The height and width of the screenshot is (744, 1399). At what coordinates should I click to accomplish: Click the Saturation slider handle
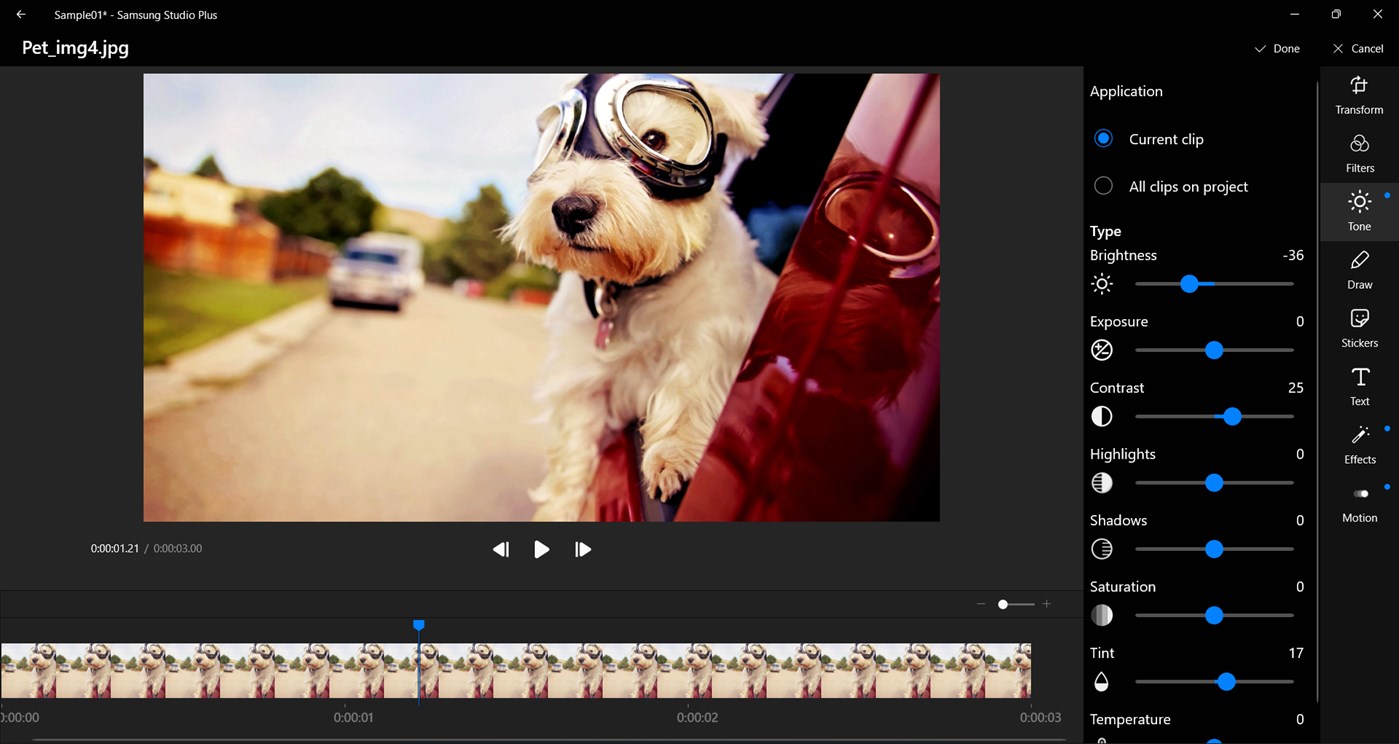coord(1214,616)
